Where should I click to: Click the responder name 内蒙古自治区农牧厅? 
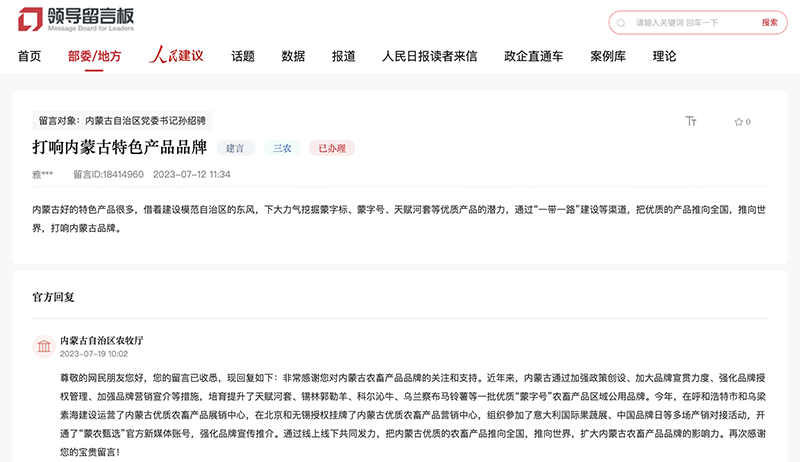pos(102,340)
